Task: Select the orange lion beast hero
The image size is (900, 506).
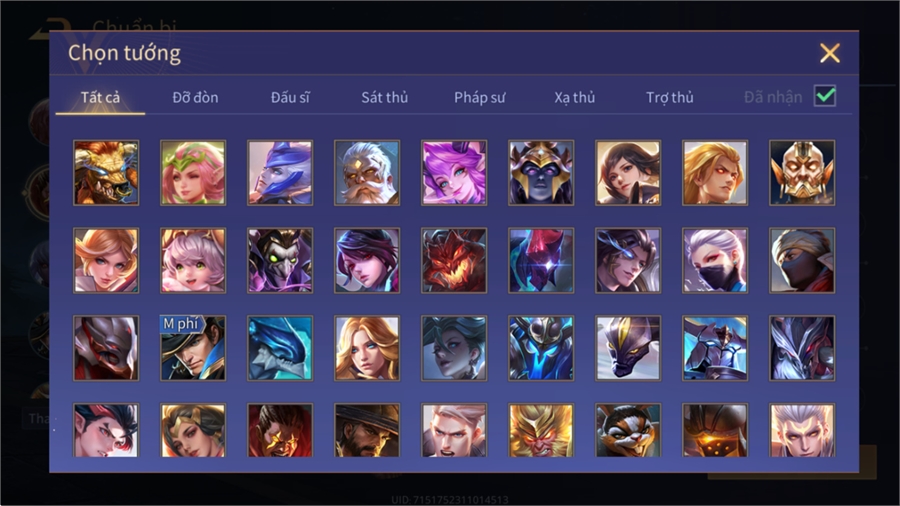Action: [x=106, y=173]
